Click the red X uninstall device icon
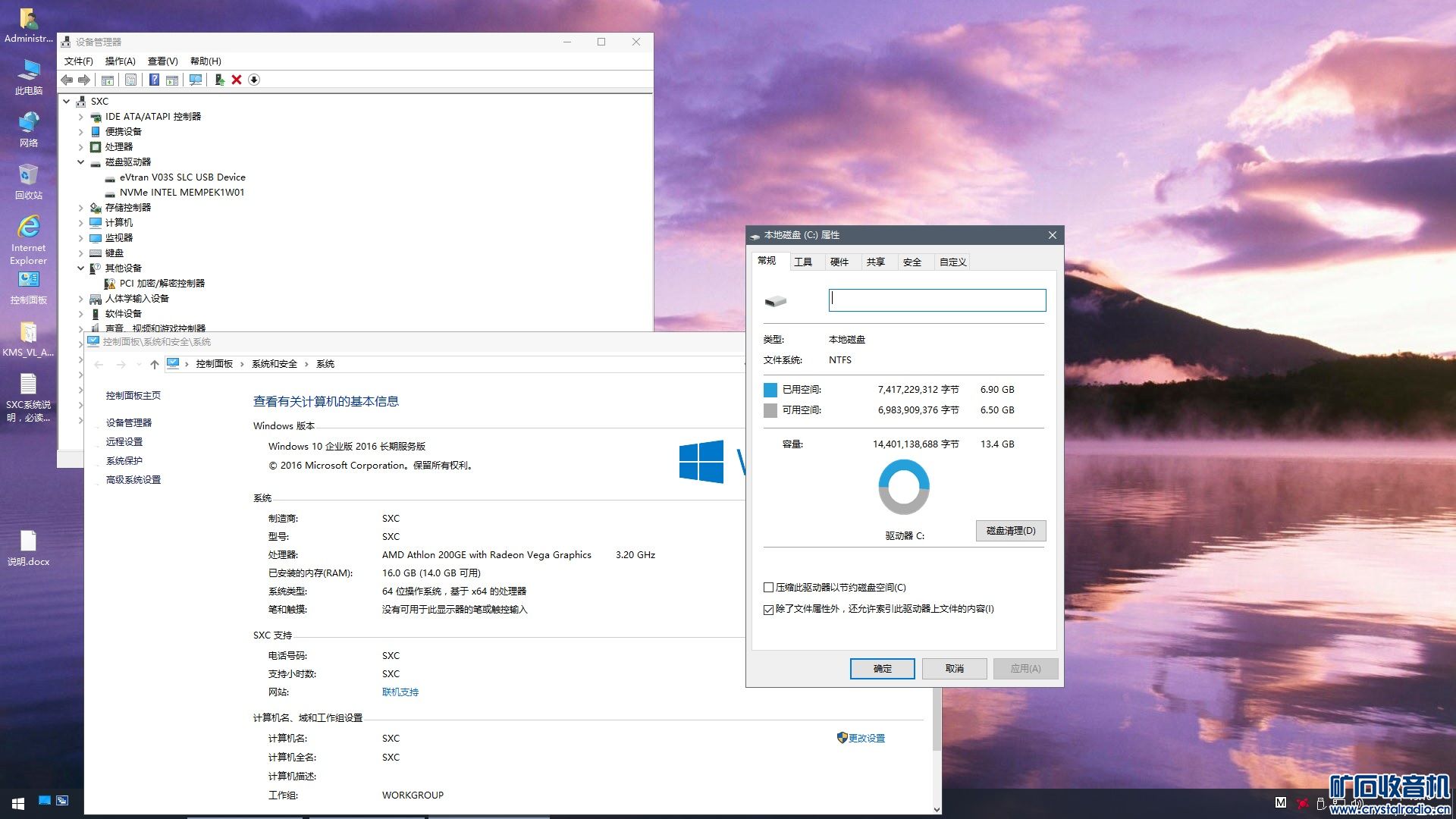 [237, 80]
